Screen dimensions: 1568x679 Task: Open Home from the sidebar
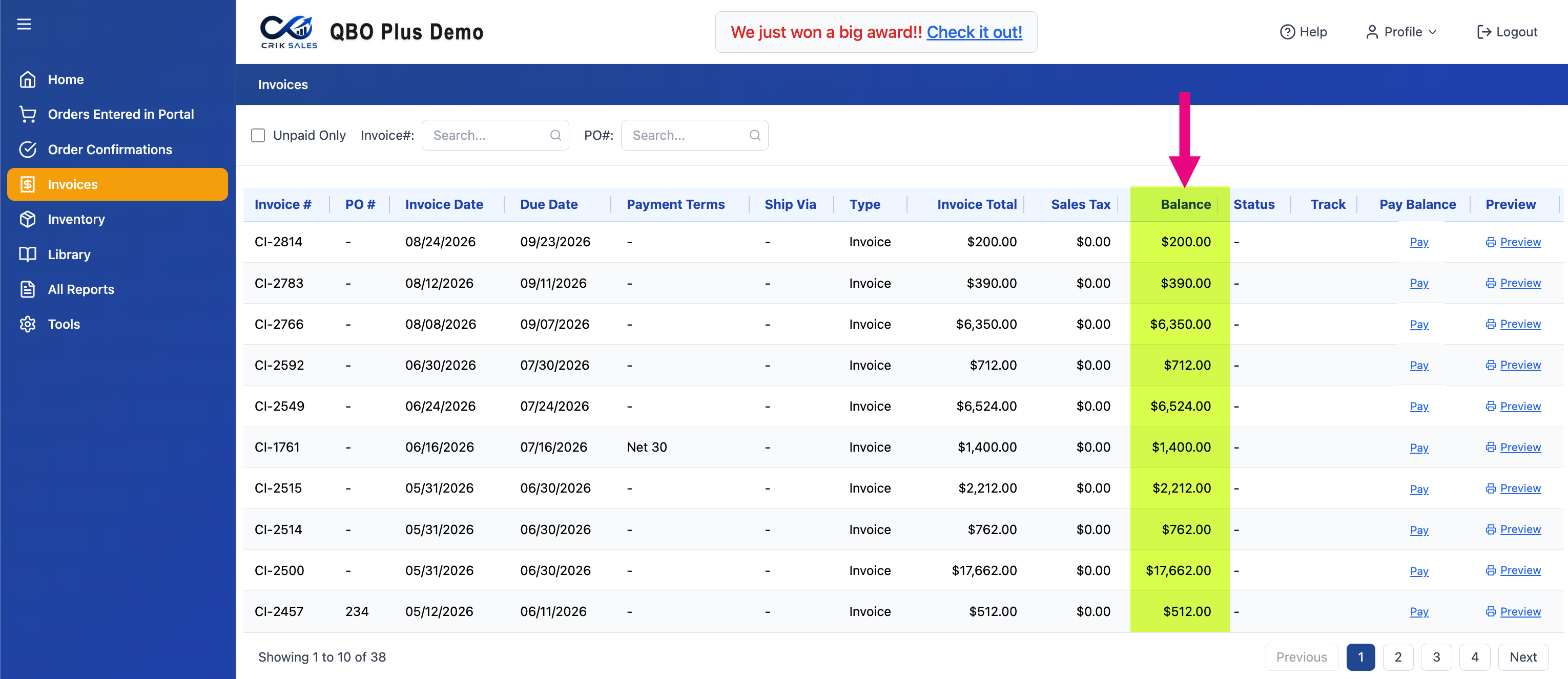point(117,79)
